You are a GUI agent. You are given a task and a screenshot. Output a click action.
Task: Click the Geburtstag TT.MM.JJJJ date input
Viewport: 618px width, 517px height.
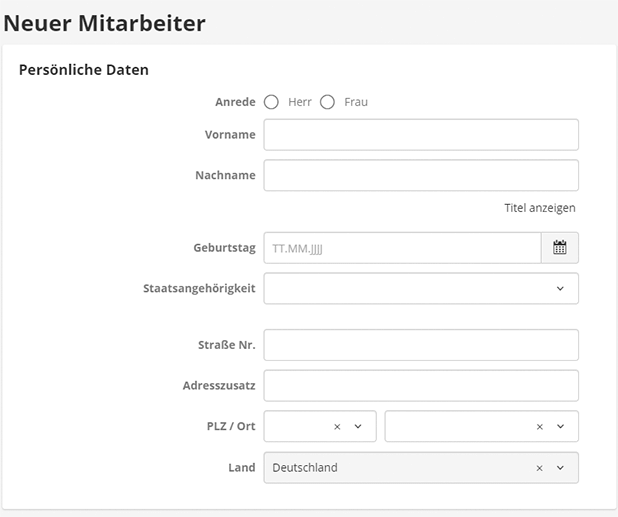pyautogui.click(x=402, y=248)
